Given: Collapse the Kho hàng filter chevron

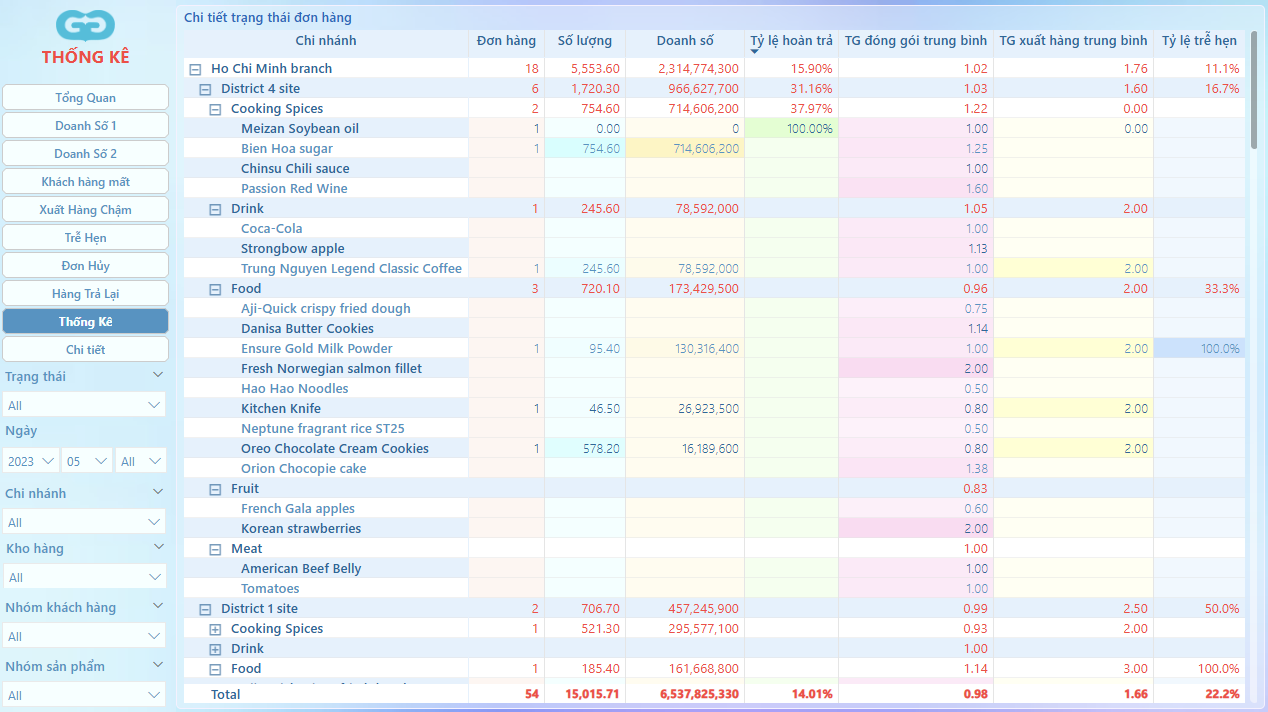Looking at the screenshot, I should [x=157, y=547].
